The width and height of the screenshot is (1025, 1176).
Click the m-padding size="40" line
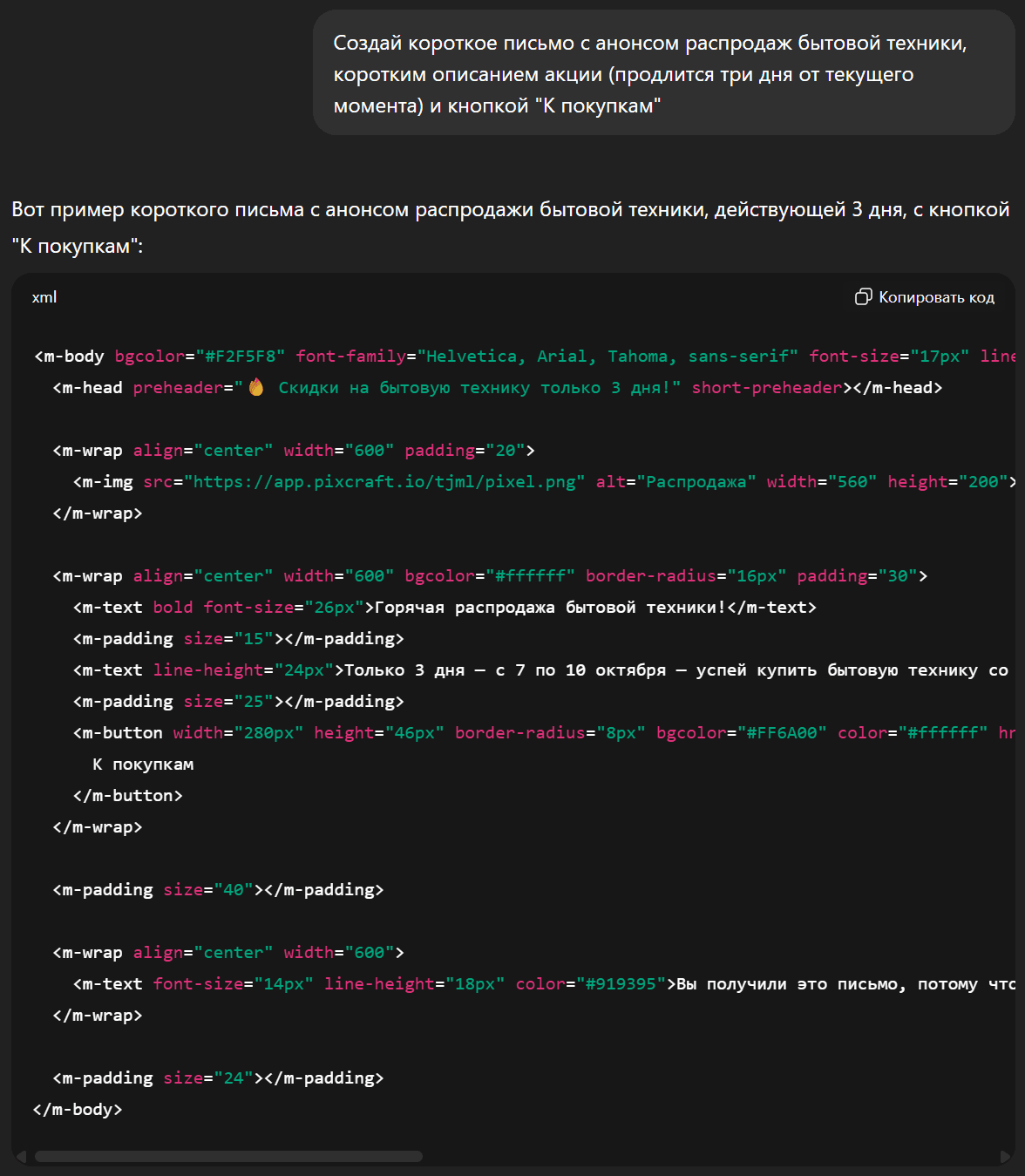click(x=218, y=890)
